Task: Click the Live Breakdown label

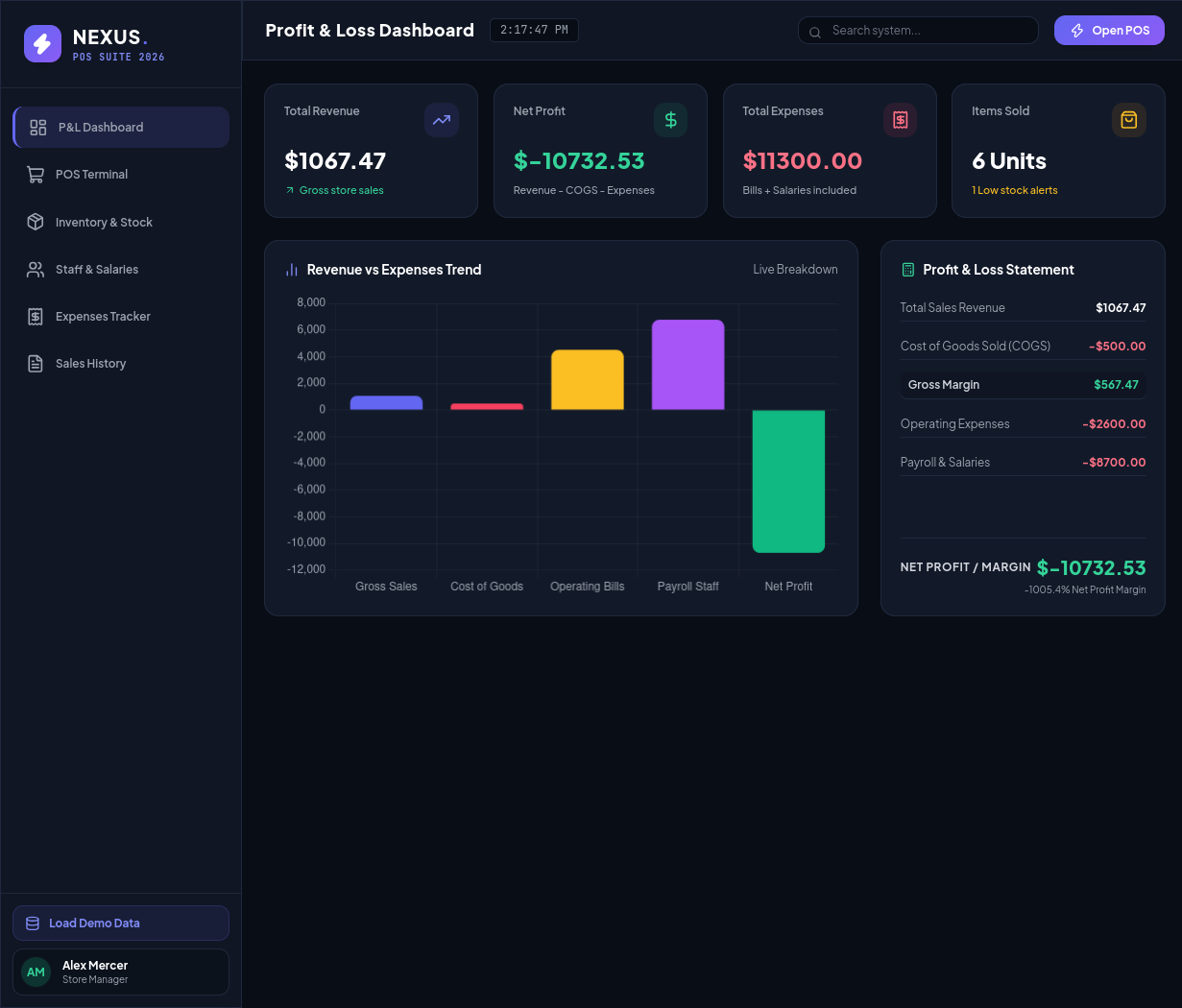Action: coord(795,270)
